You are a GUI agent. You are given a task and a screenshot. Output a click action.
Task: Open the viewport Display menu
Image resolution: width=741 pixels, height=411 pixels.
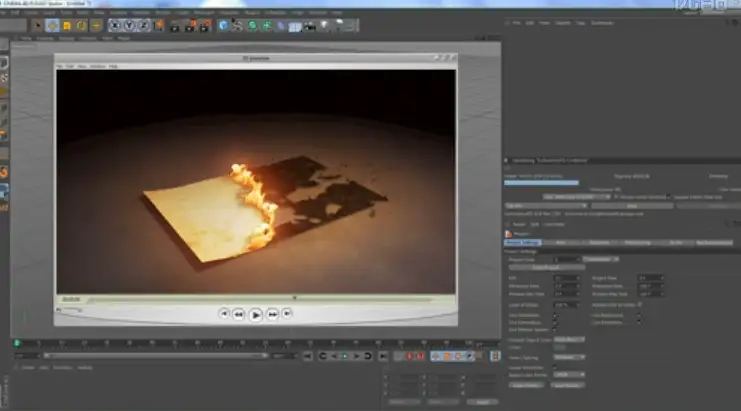pyautogui.click(x=67, y=38)
